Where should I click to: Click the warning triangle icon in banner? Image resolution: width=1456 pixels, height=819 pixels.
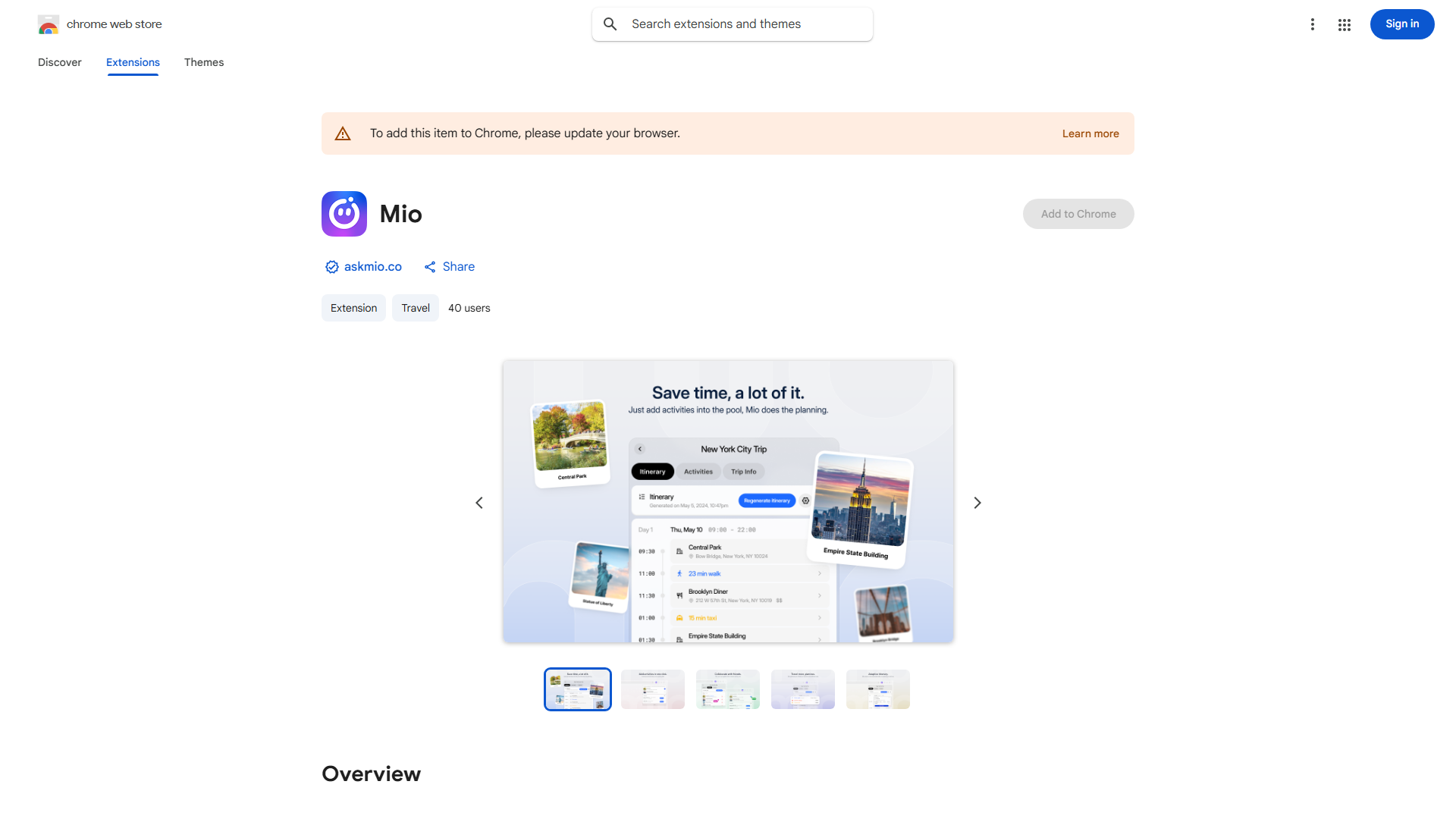pos(343,134)
